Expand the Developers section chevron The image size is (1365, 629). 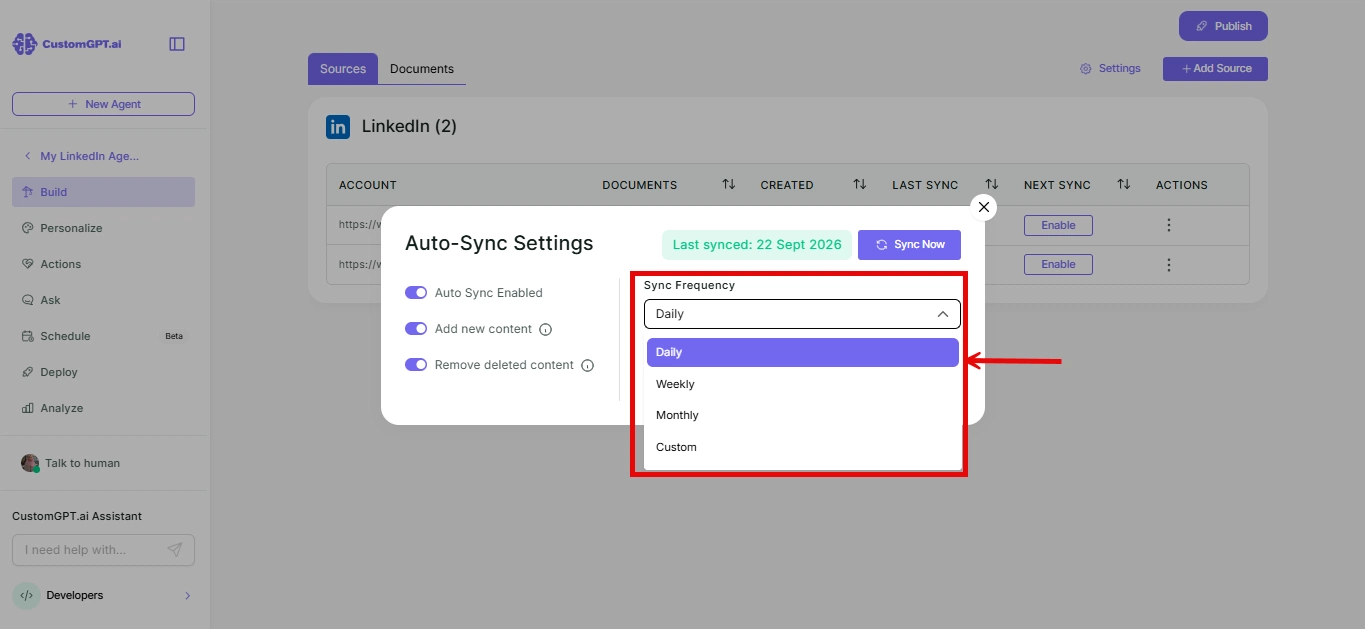[x=188, y=596]
